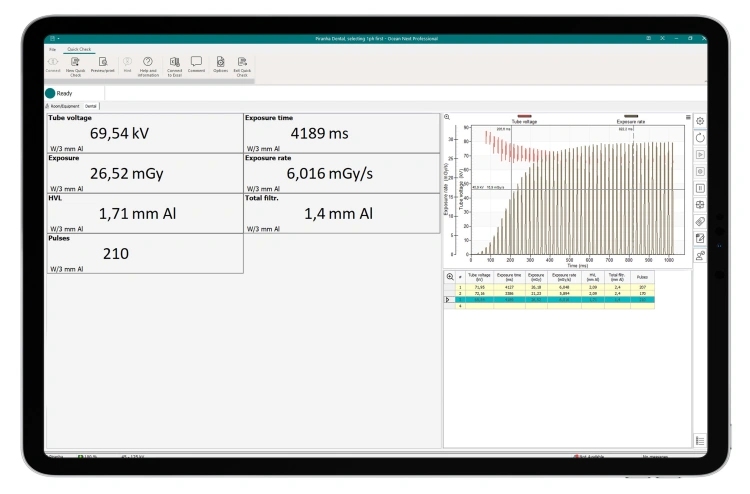Viewport: 750px width, 494px height.
Task: Open the File menu
Action: coord(52,49)
